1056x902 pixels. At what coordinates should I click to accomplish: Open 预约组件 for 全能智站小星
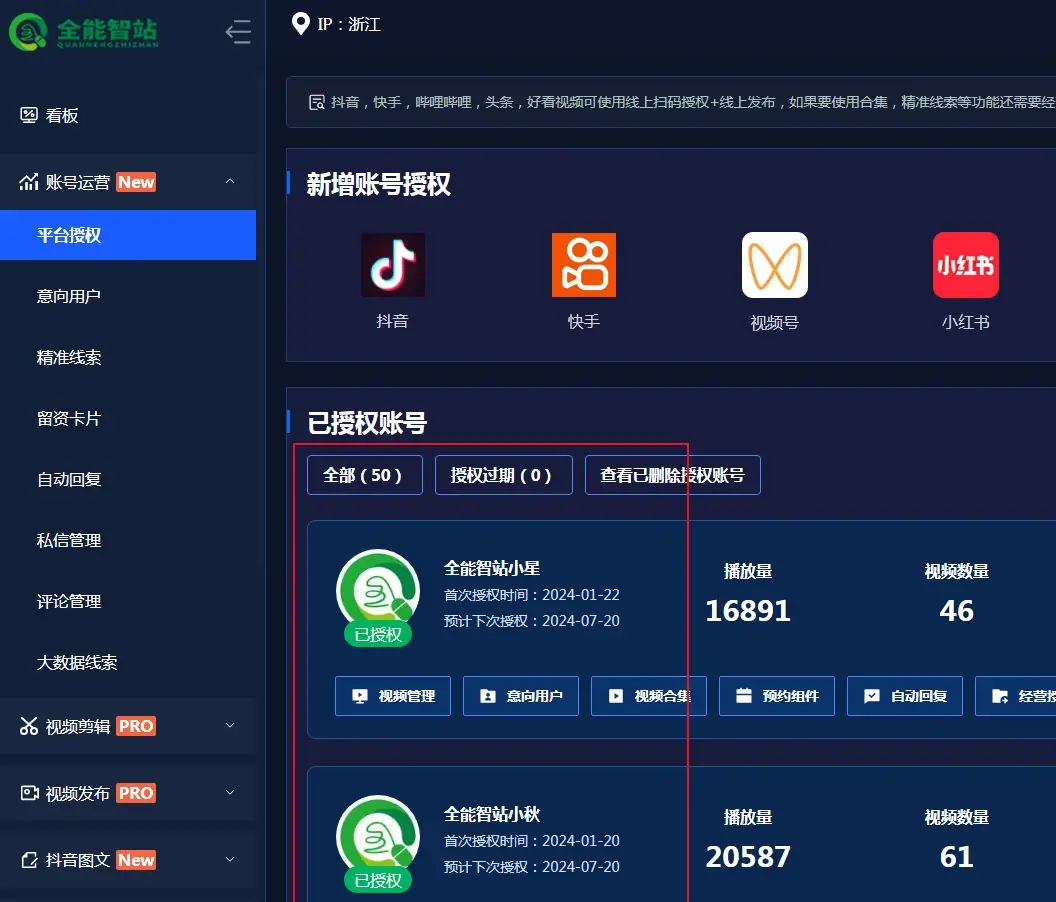click(777, 696)
